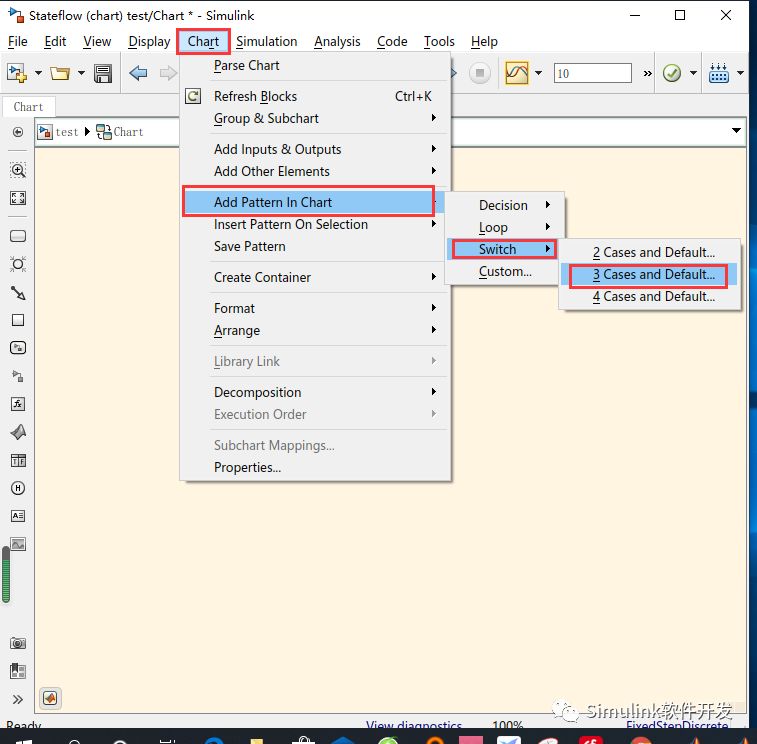
Task: Click the green vertical progress bar
Action: (x=6, y=575)
